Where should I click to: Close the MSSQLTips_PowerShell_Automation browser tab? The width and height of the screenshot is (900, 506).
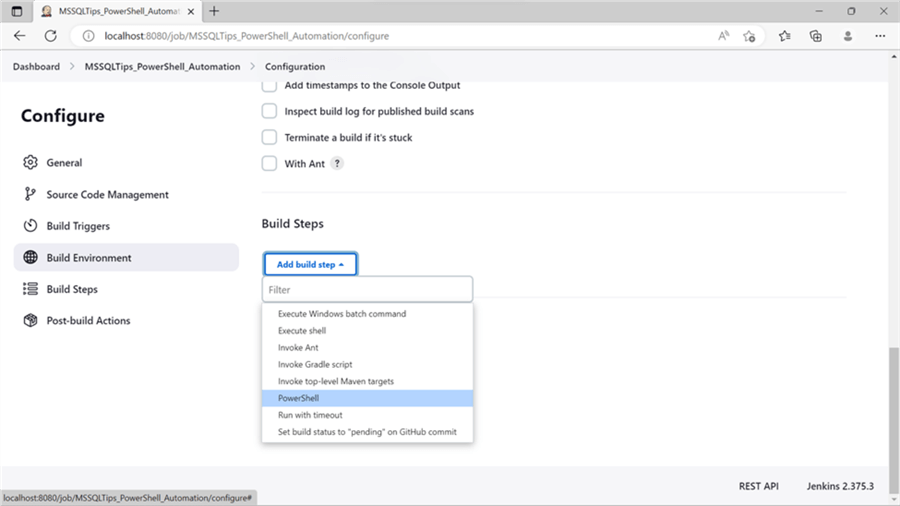click(191, 11)
